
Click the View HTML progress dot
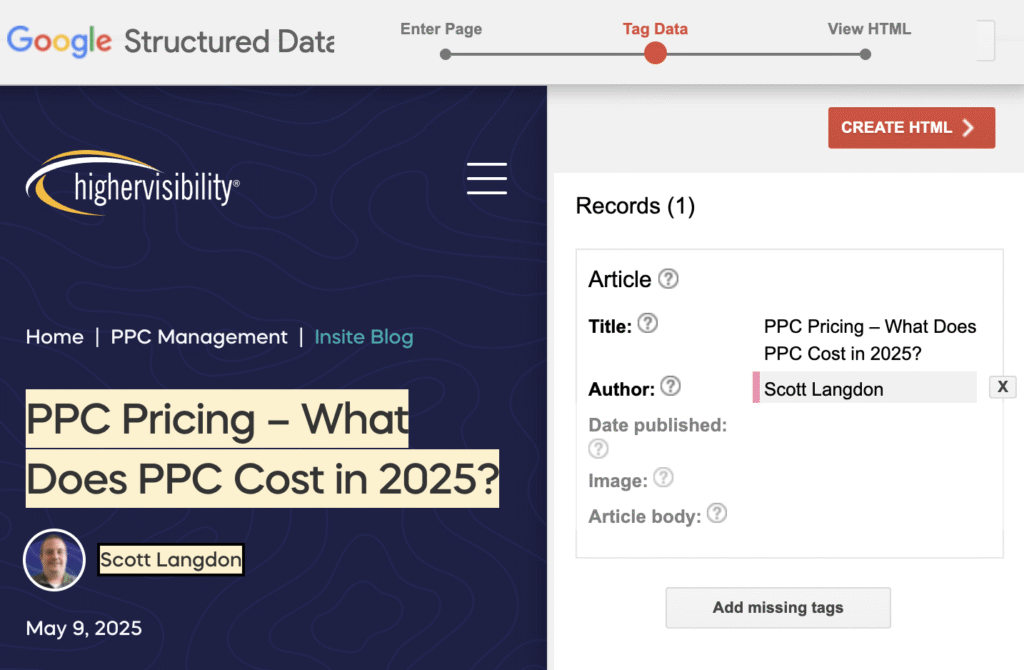pyautogui.click(x=865, y=54)
